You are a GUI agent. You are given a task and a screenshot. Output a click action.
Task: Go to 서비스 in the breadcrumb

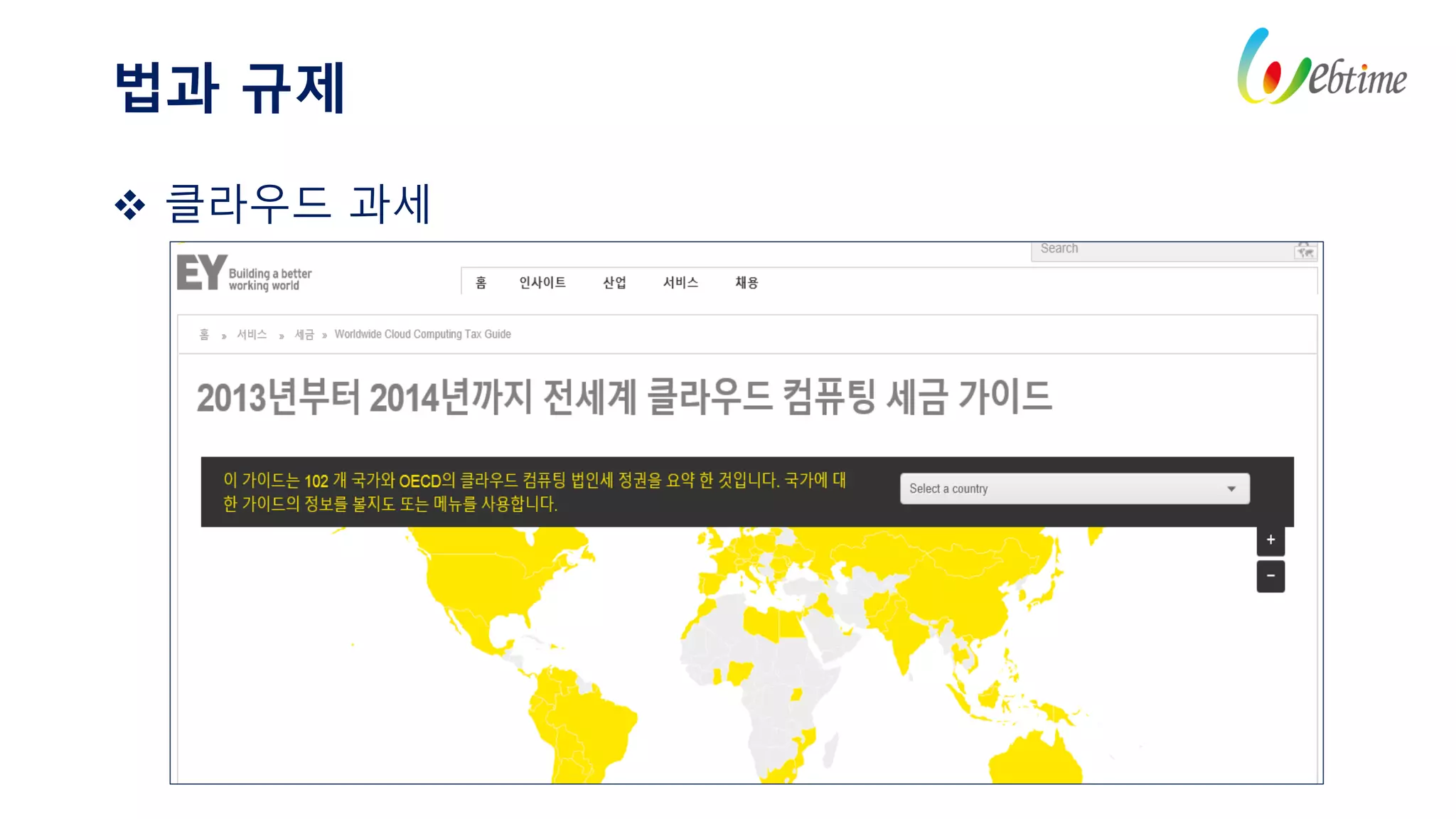[x=252, y=334]
